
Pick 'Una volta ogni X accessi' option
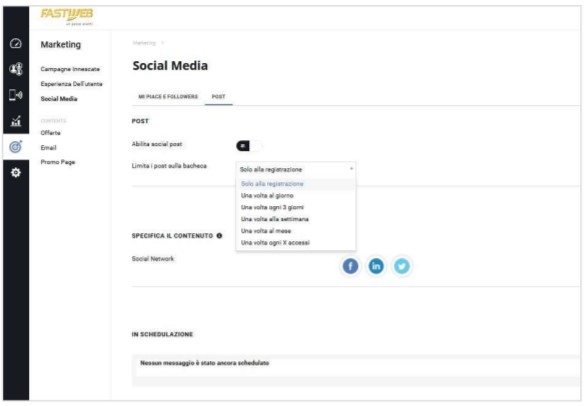pos(275,243)
